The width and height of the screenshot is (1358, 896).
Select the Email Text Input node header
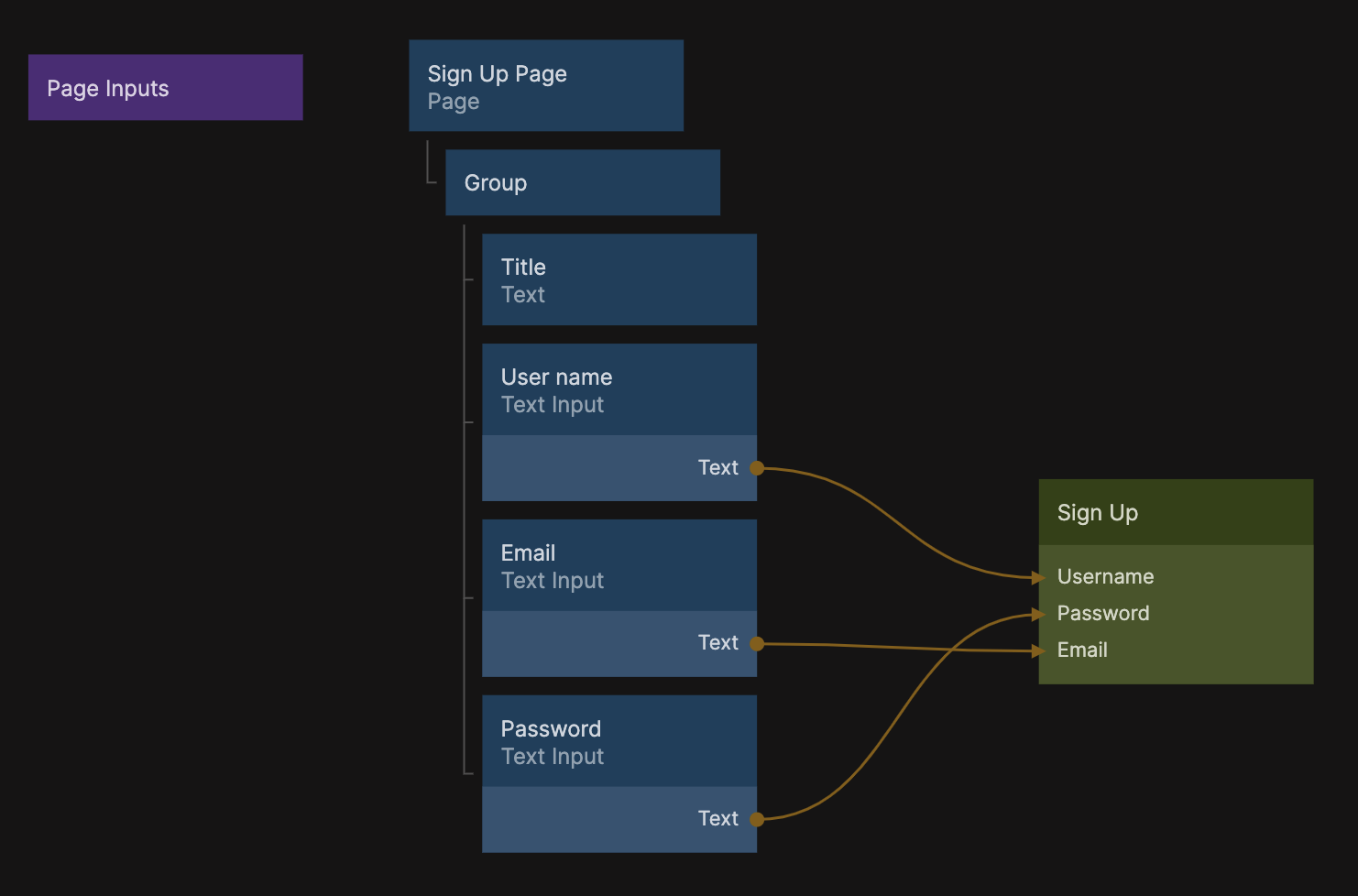tap(619, 566)
